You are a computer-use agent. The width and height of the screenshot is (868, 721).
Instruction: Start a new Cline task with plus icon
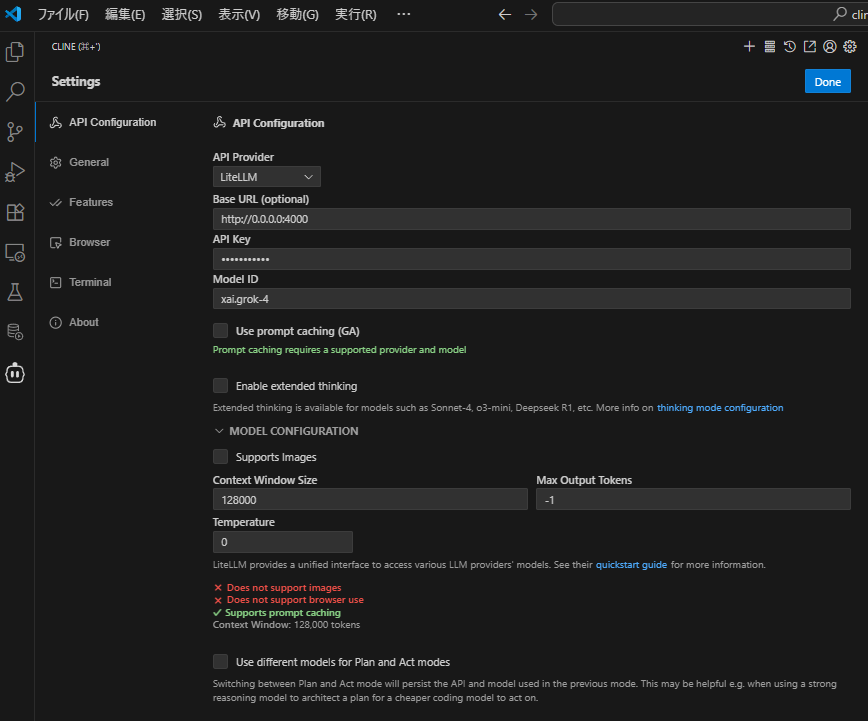click(x=749, y=47)
